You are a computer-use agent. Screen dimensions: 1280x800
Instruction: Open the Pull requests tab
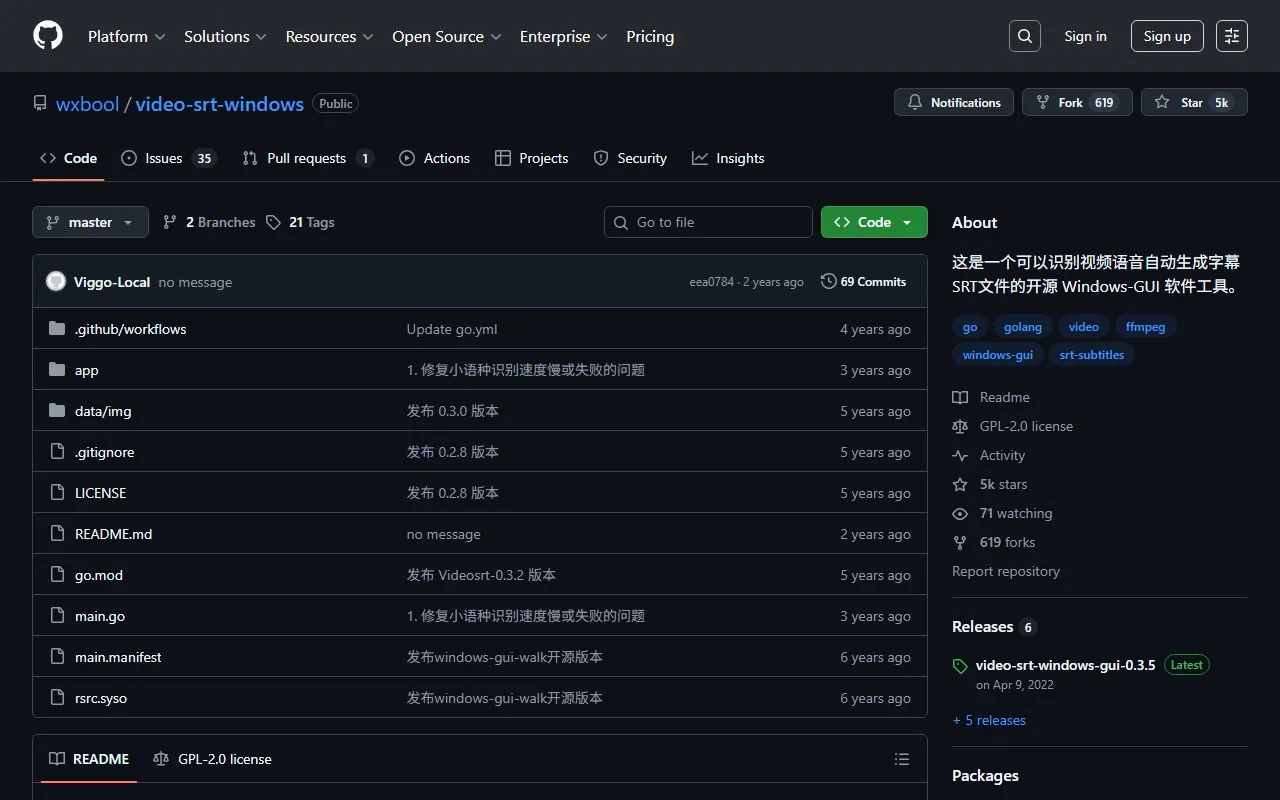[307, 158]
